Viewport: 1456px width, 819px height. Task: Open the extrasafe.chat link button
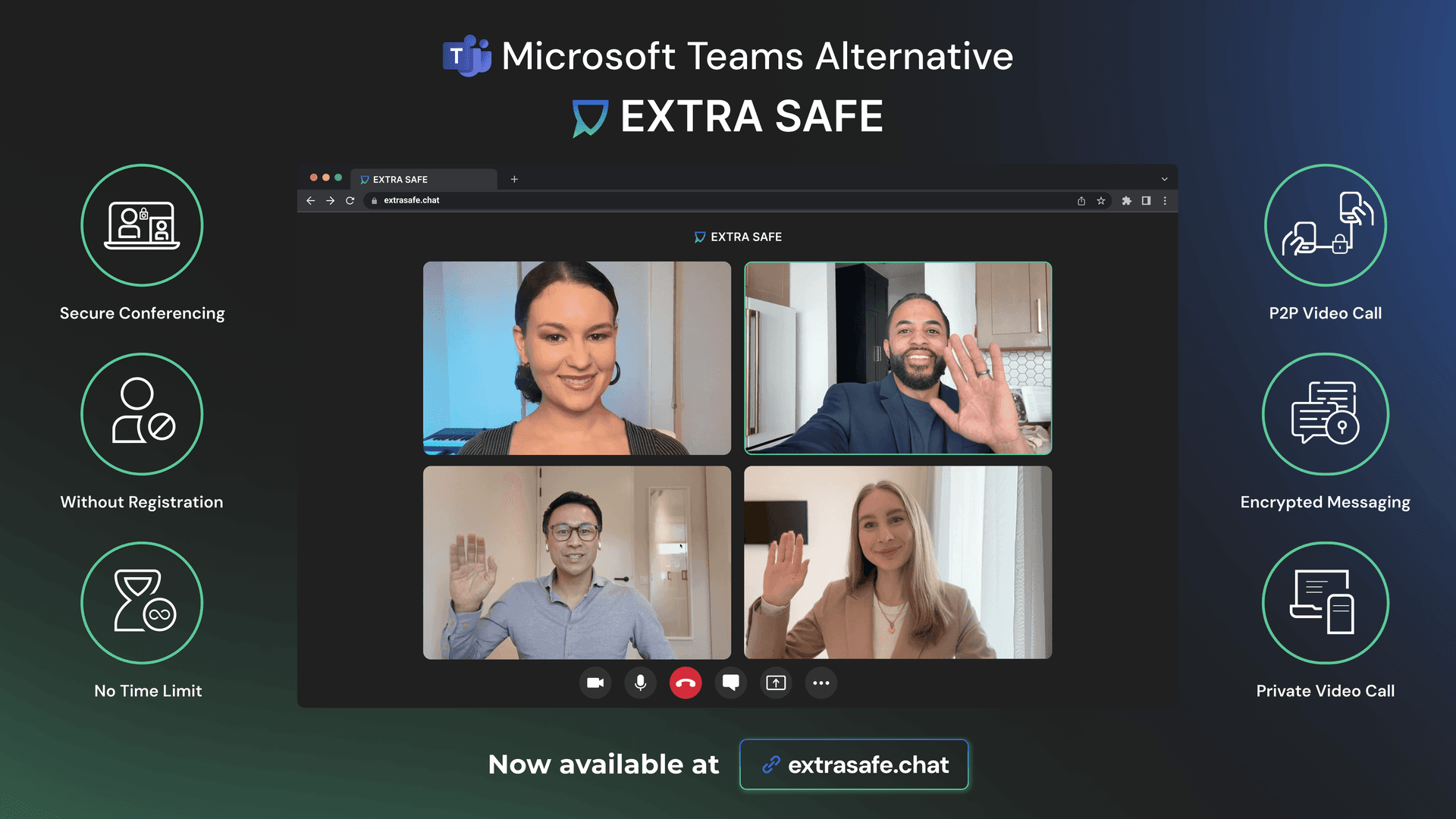[854, 764]
